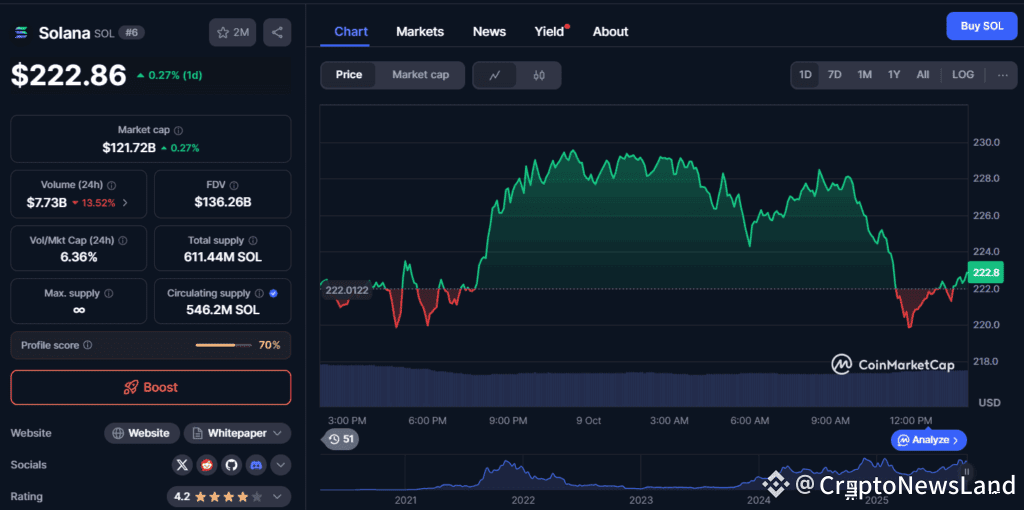Expand more social links chevron
Screen dimensions: 1024x510
(x=281, y=465)
